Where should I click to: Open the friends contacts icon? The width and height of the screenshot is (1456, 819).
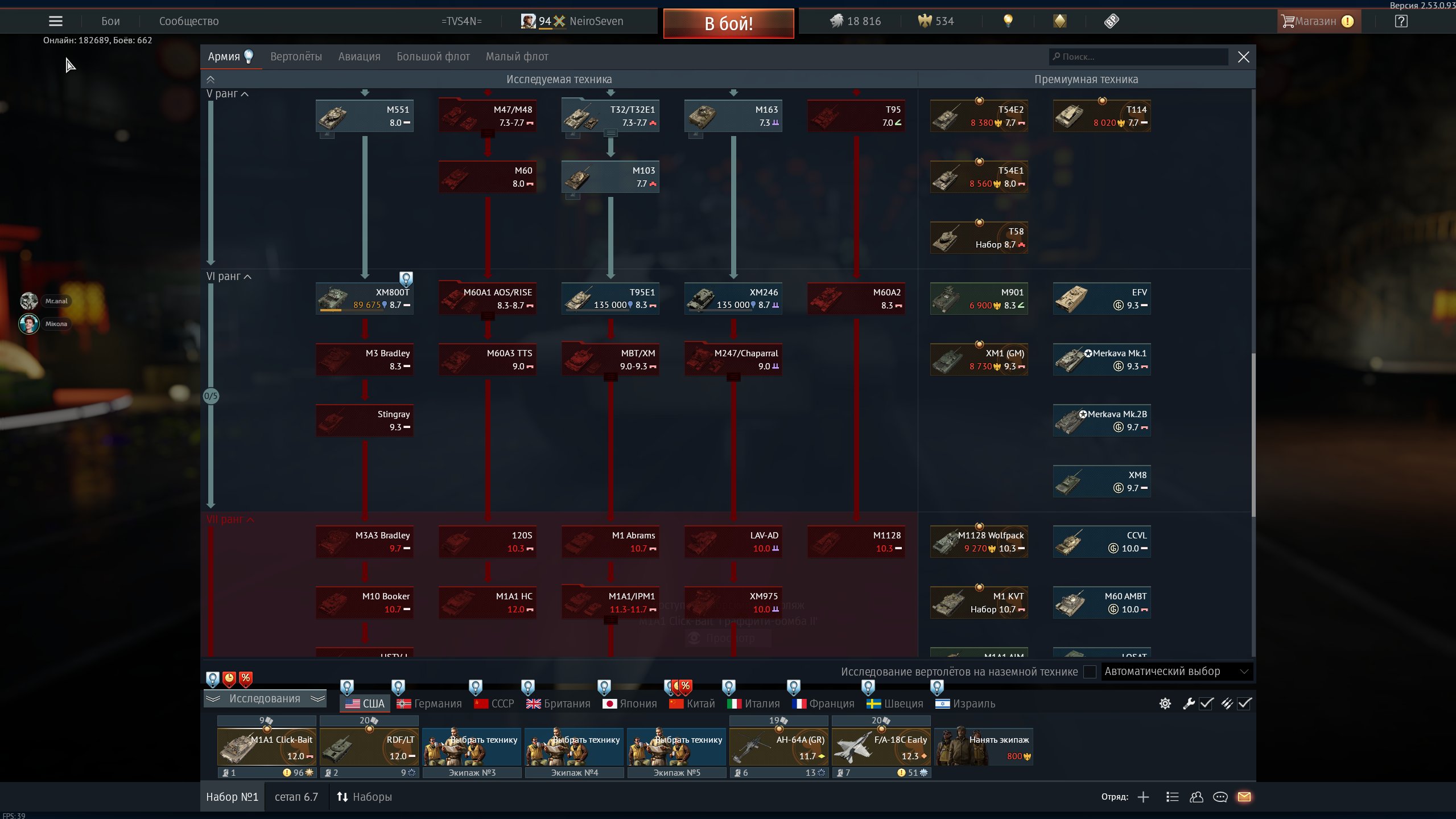pyautogui.click(x=1196, y=797)
